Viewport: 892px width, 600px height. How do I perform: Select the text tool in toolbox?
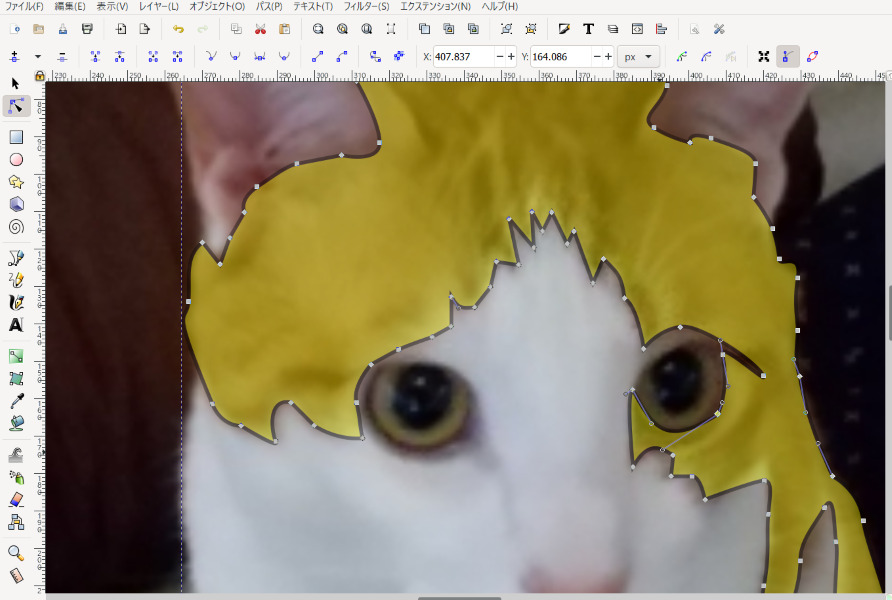pos(16,325)
